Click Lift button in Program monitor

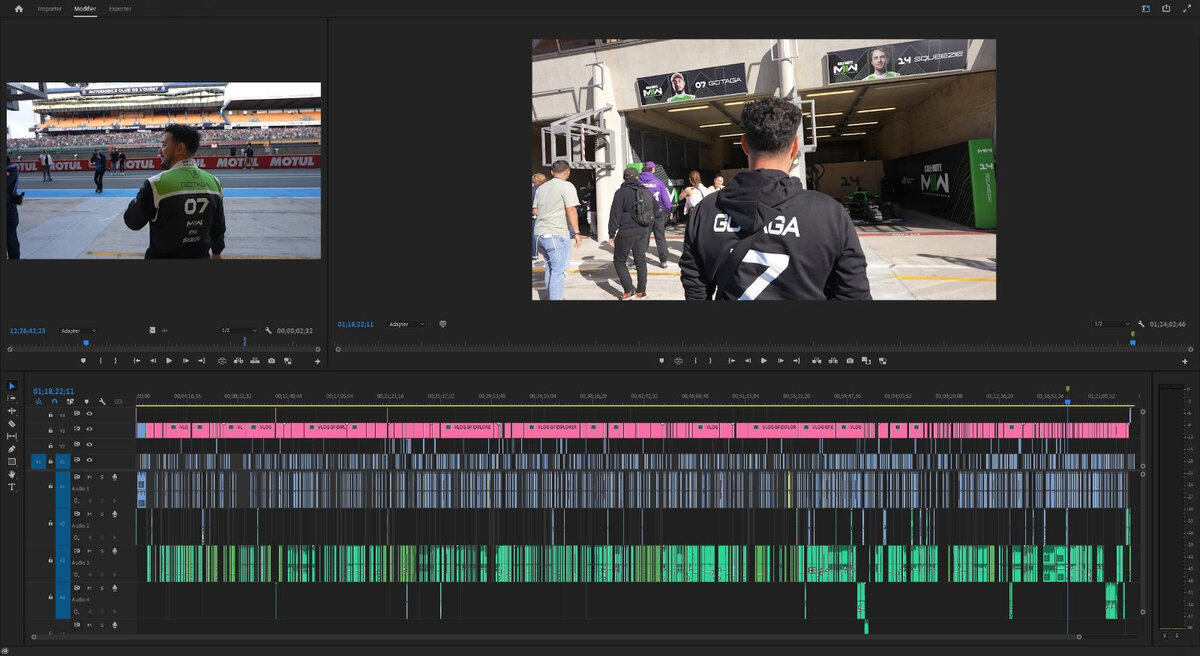[817, 360]
